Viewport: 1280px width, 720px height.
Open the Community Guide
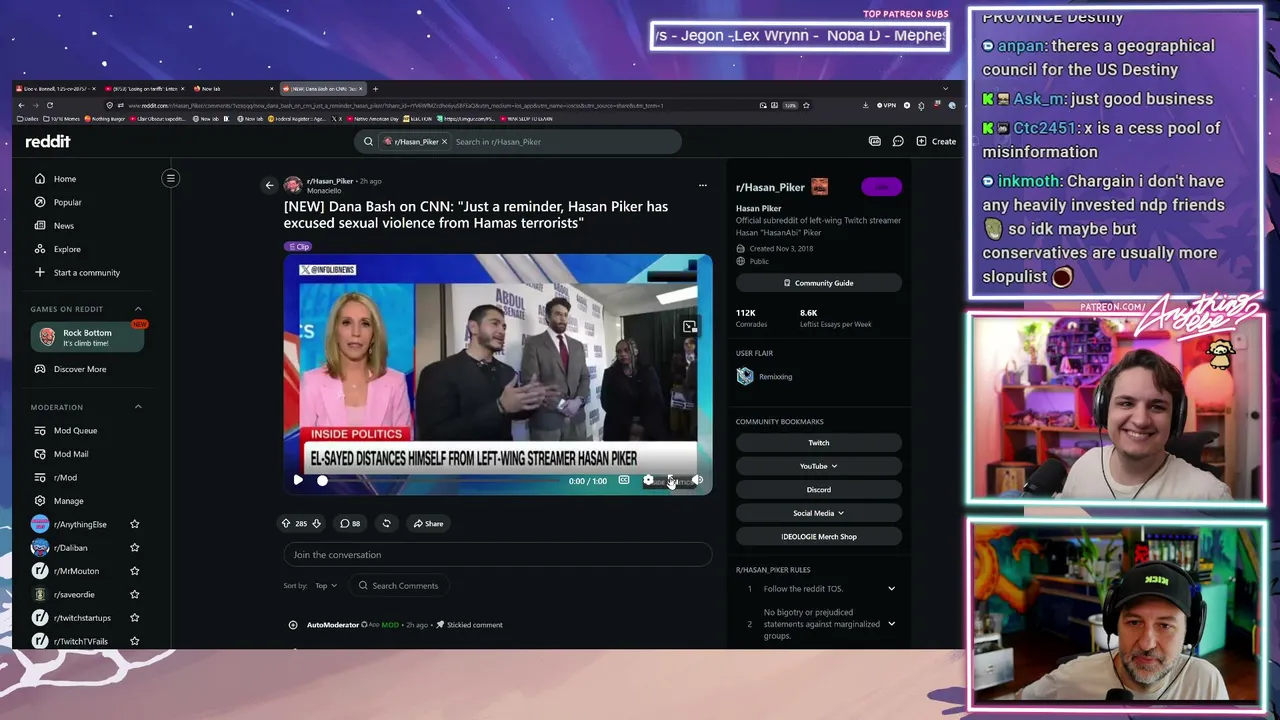(819, 283)
